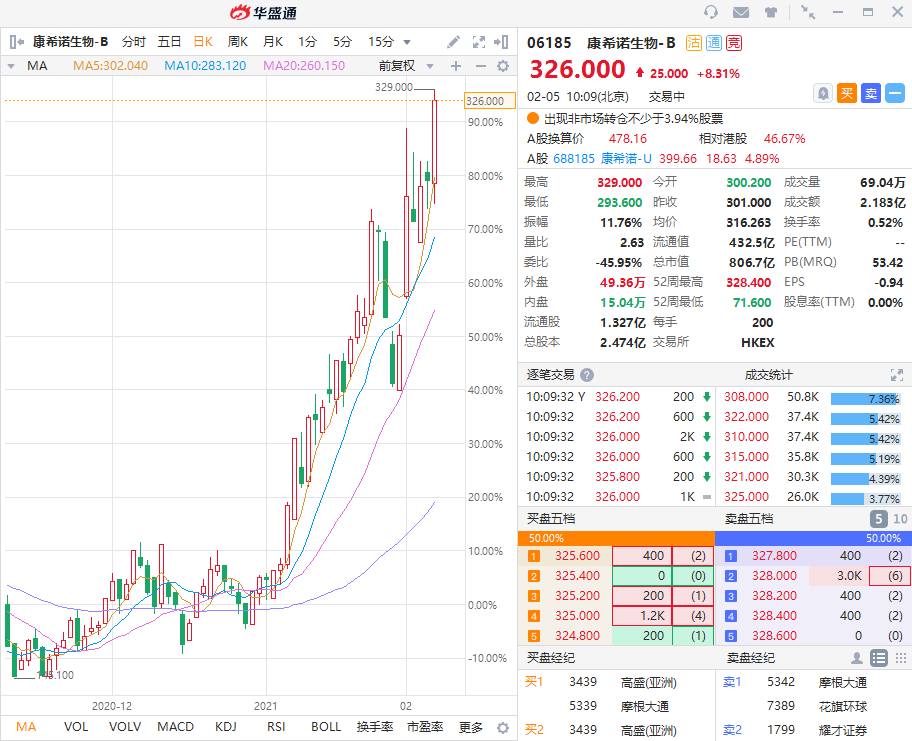This screenshot has height=741, width=912.
Task: Switch to 分时 intraday chart
Action: (134, 42)
